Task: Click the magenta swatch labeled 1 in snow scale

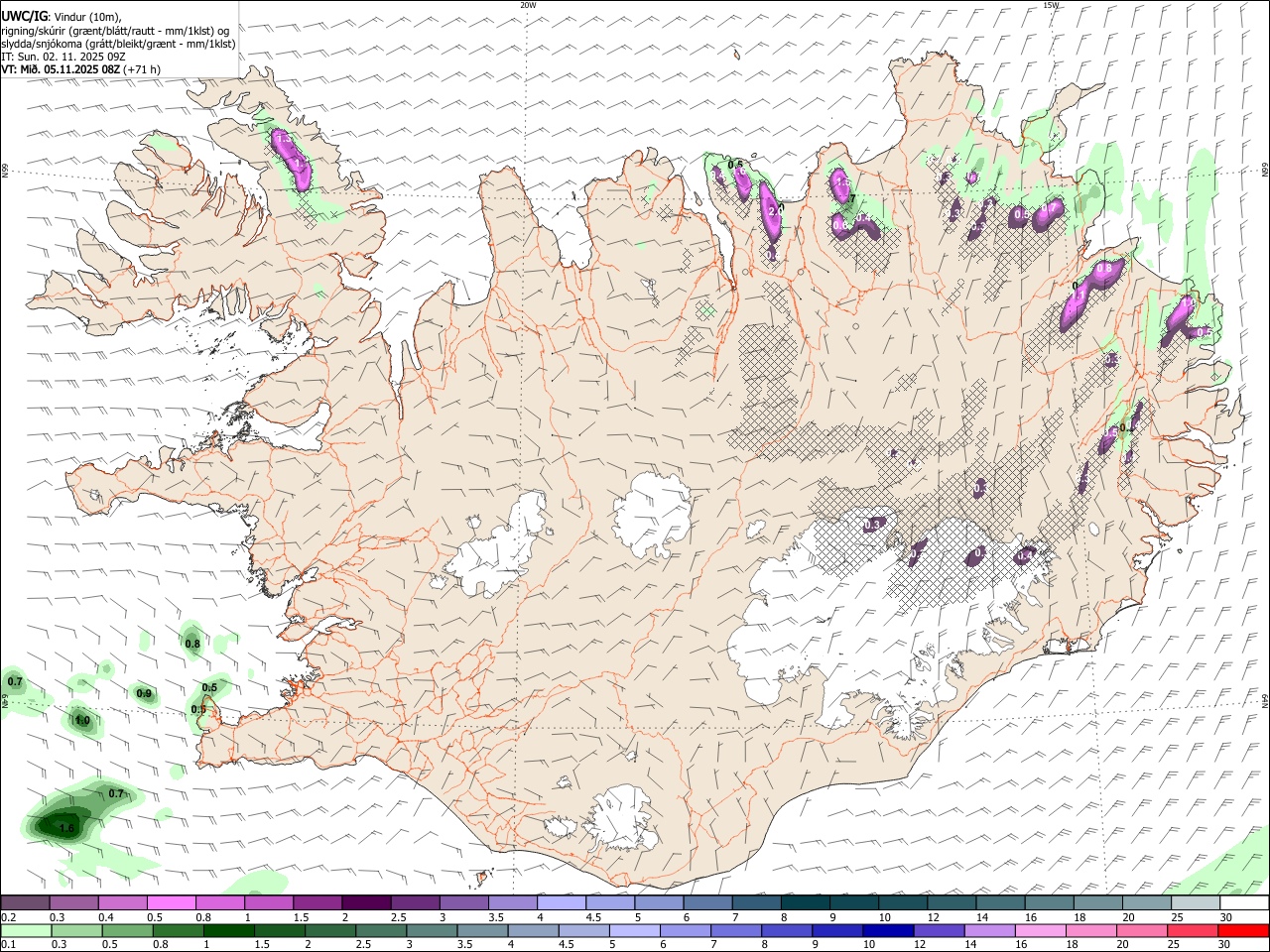Action: [268, 902]
